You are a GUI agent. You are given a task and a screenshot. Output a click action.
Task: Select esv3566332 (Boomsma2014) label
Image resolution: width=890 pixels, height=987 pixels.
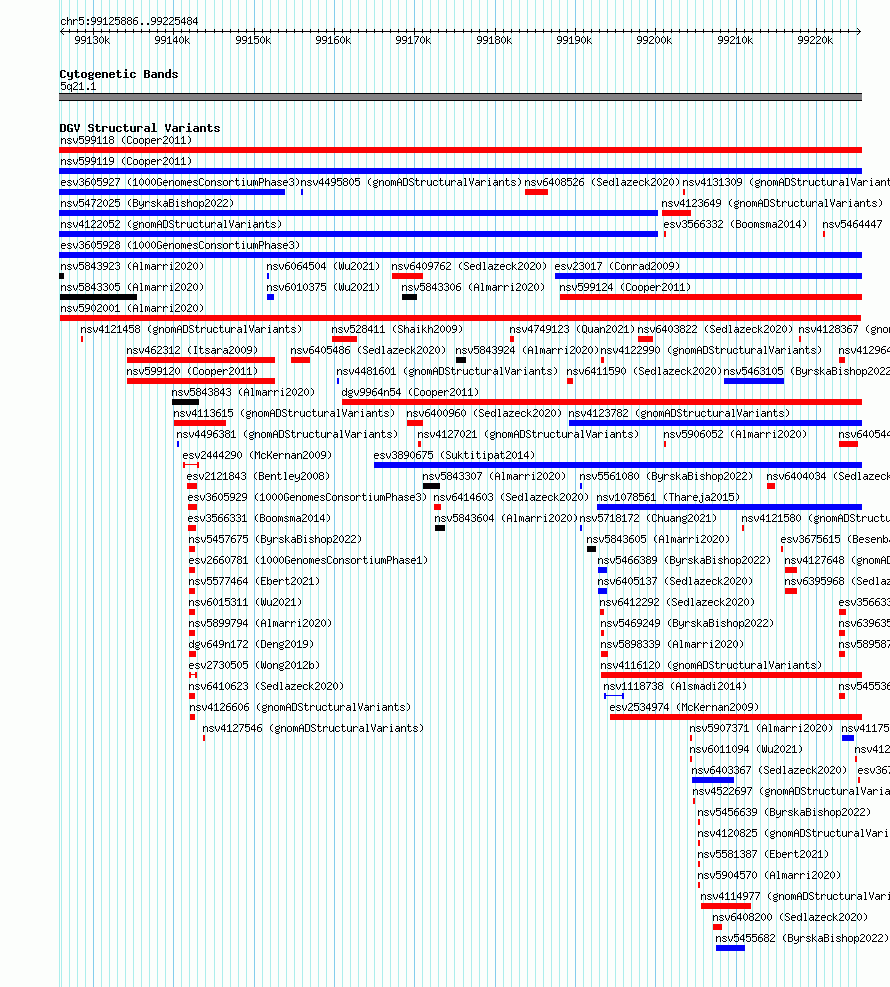[735, 224]
